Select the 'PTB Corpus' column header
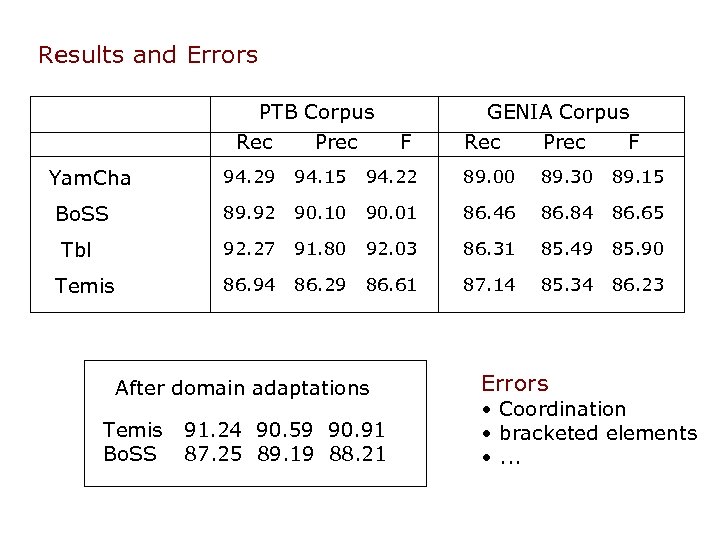This screenshot has width=720, height=540. (316, 112)
